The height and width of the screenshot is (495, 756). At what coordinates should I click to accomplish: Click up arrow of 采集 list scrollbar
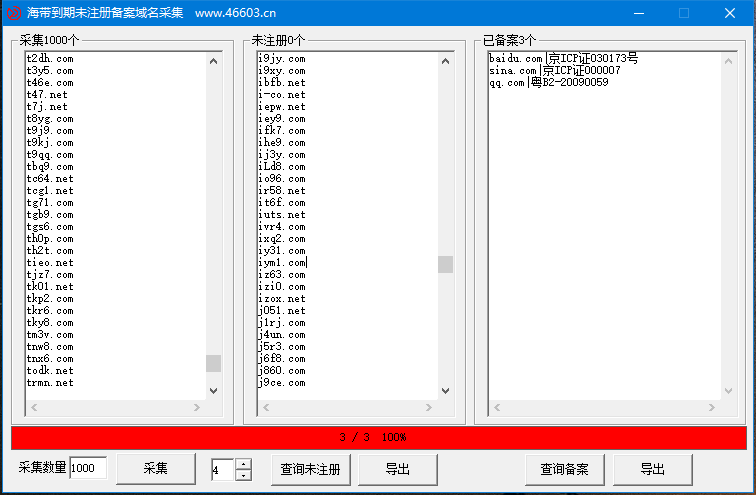(214, 61)
